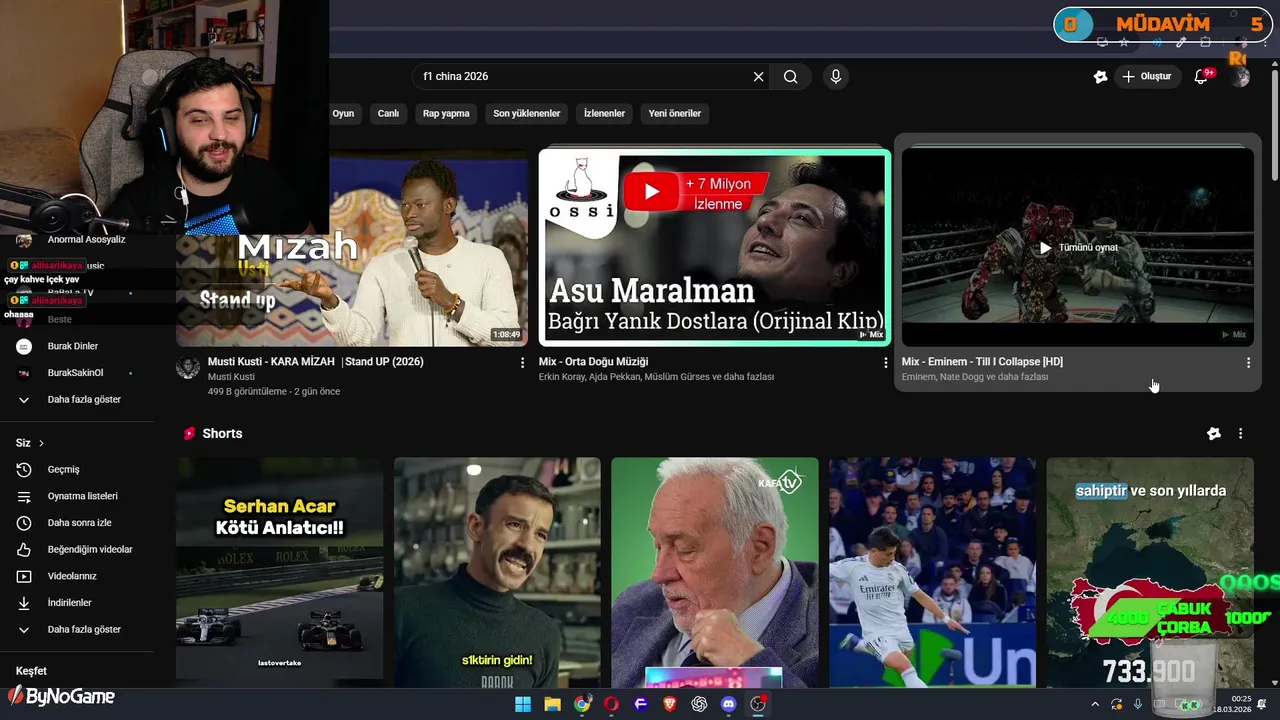The height and width of the screenshot is (720, 1280).
Task: Select the Rap yapma filter chip
Action: 446,114
